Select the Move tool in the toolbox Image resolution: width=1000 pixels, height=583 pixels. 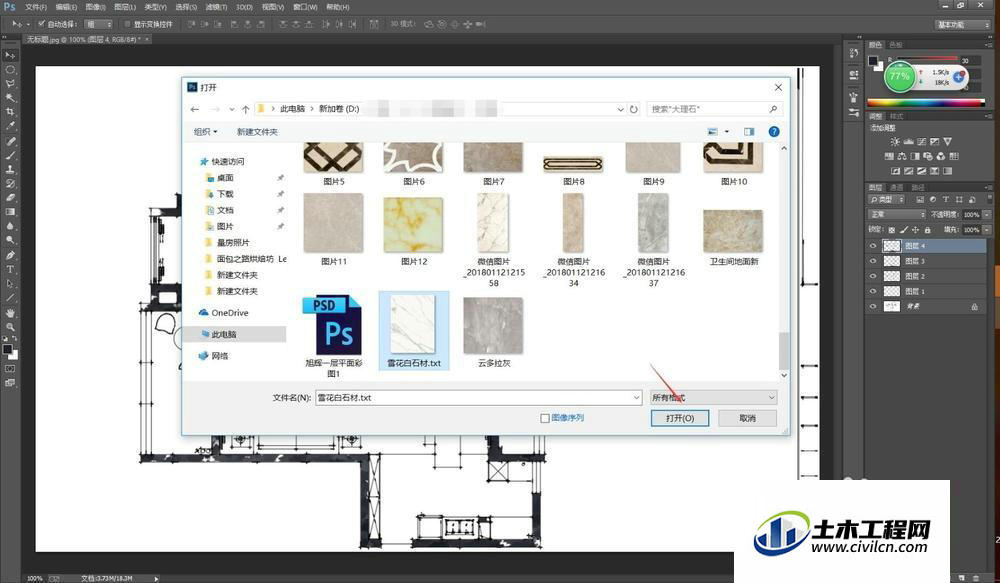(x=10, y=55)
